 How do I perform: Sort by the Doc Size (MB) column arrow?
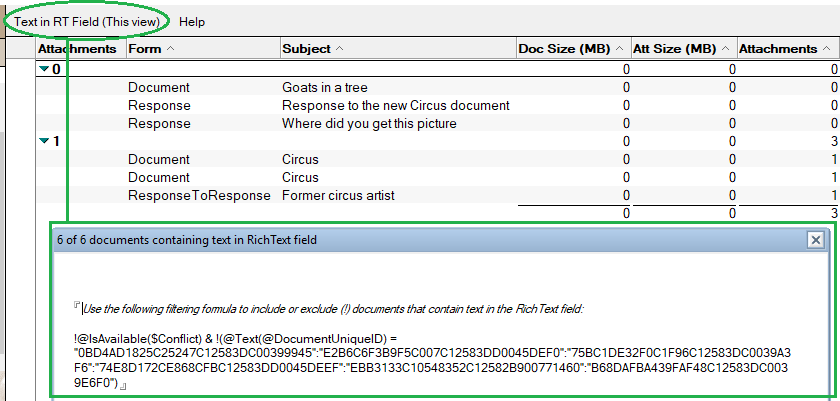click(620, 49)
